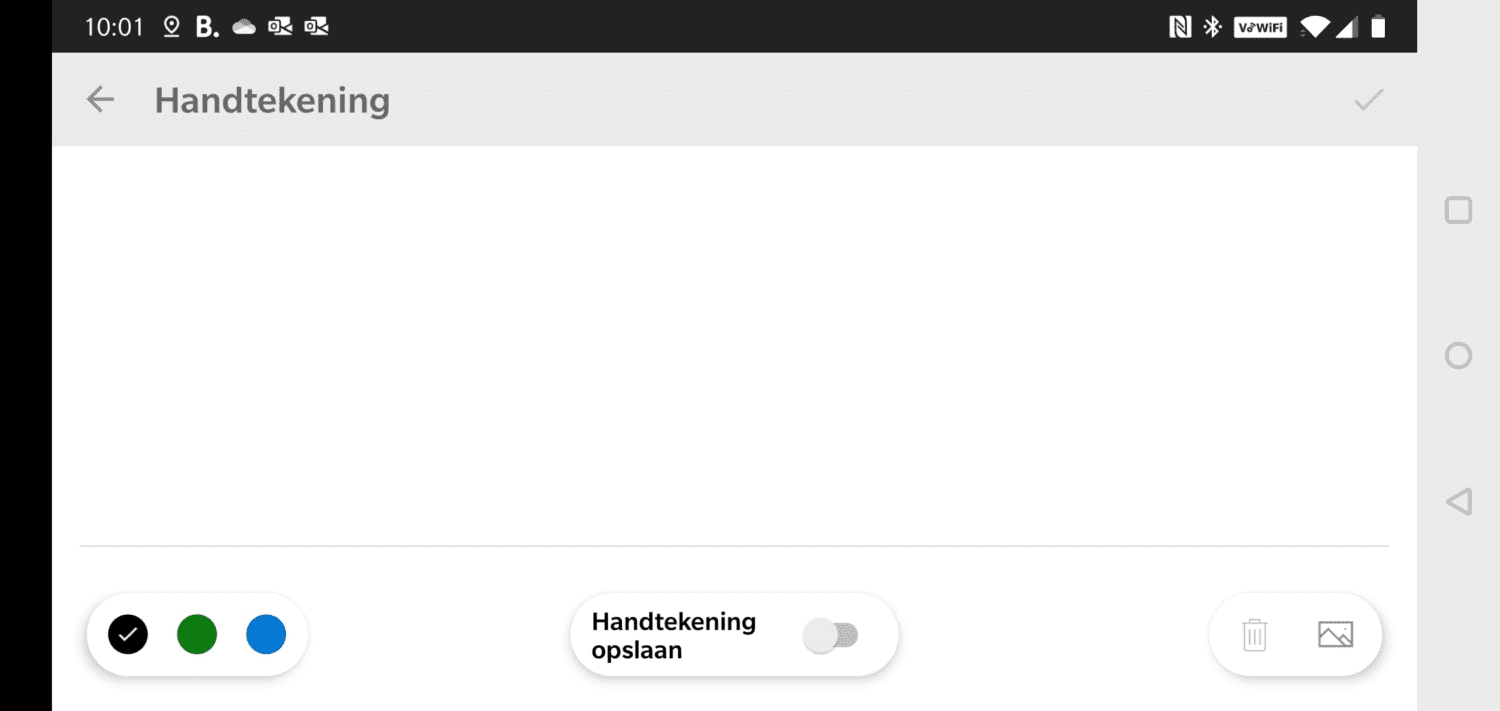Image resolution: width=1500 pixels, height=711 pixels.
Task: Enable the Handtekening opslaan switch
Action: coord(831,635)
